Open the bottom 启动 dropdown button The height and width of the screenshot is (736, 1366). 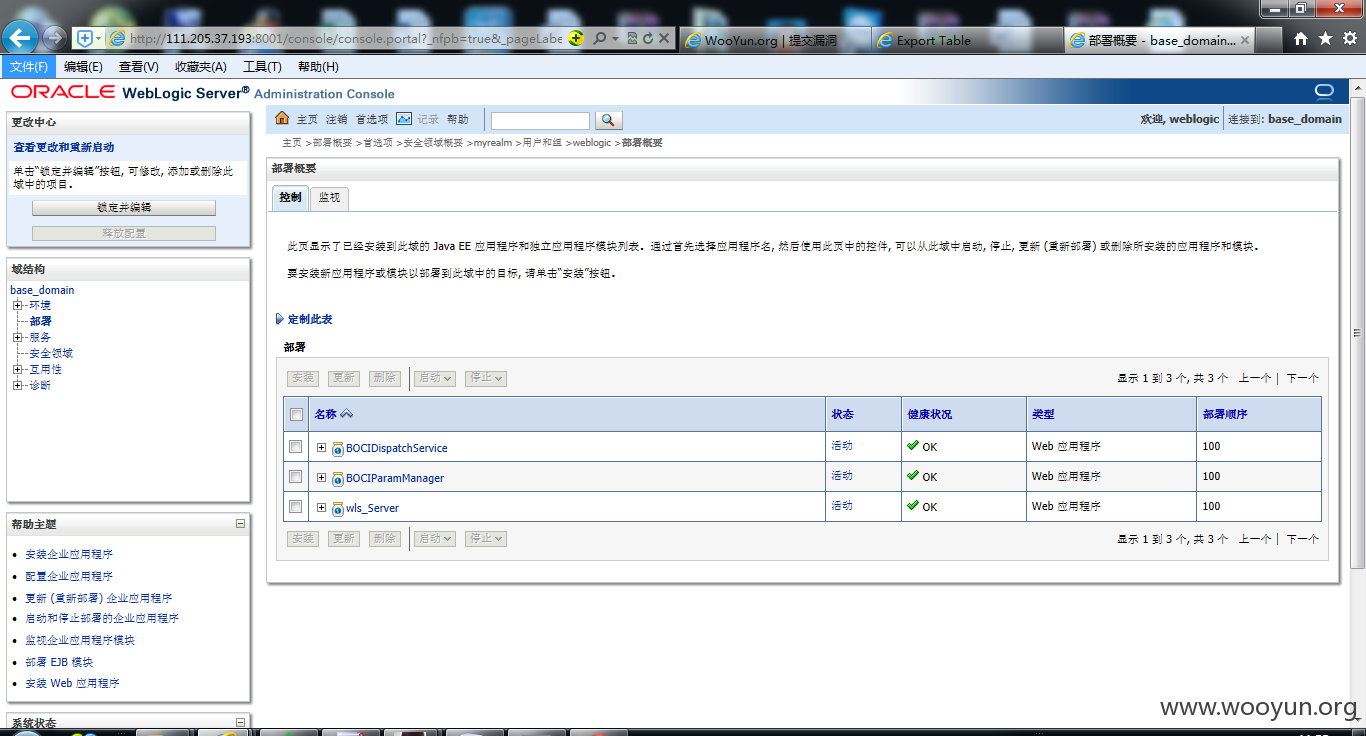pyautogui.click(x=435, y=538)
